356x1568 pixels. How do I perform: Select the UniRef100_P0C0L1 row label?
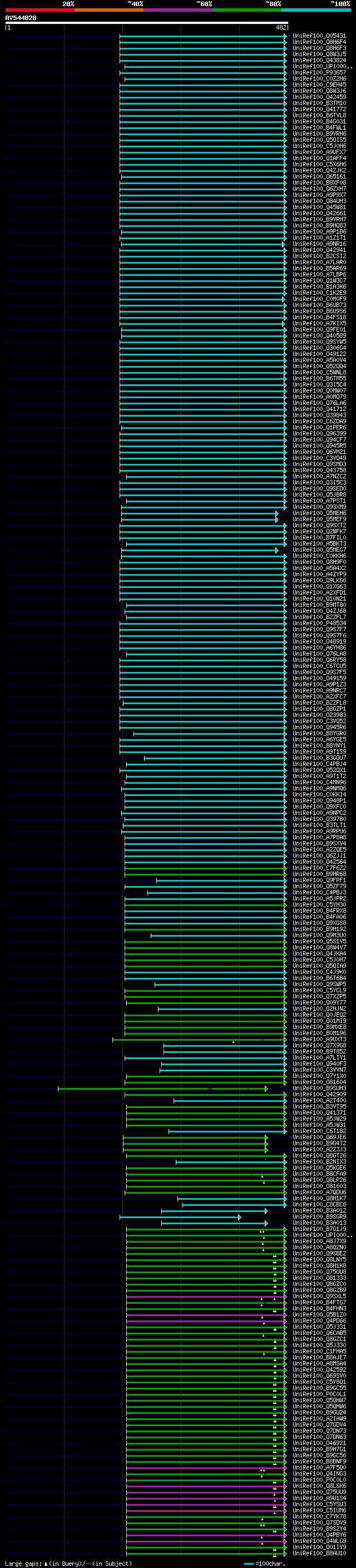(319, 1394)
